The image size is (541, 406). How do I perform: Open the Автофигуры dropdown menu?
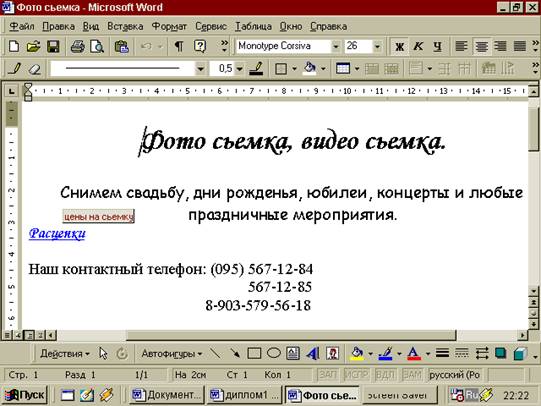tap(171, 354)
